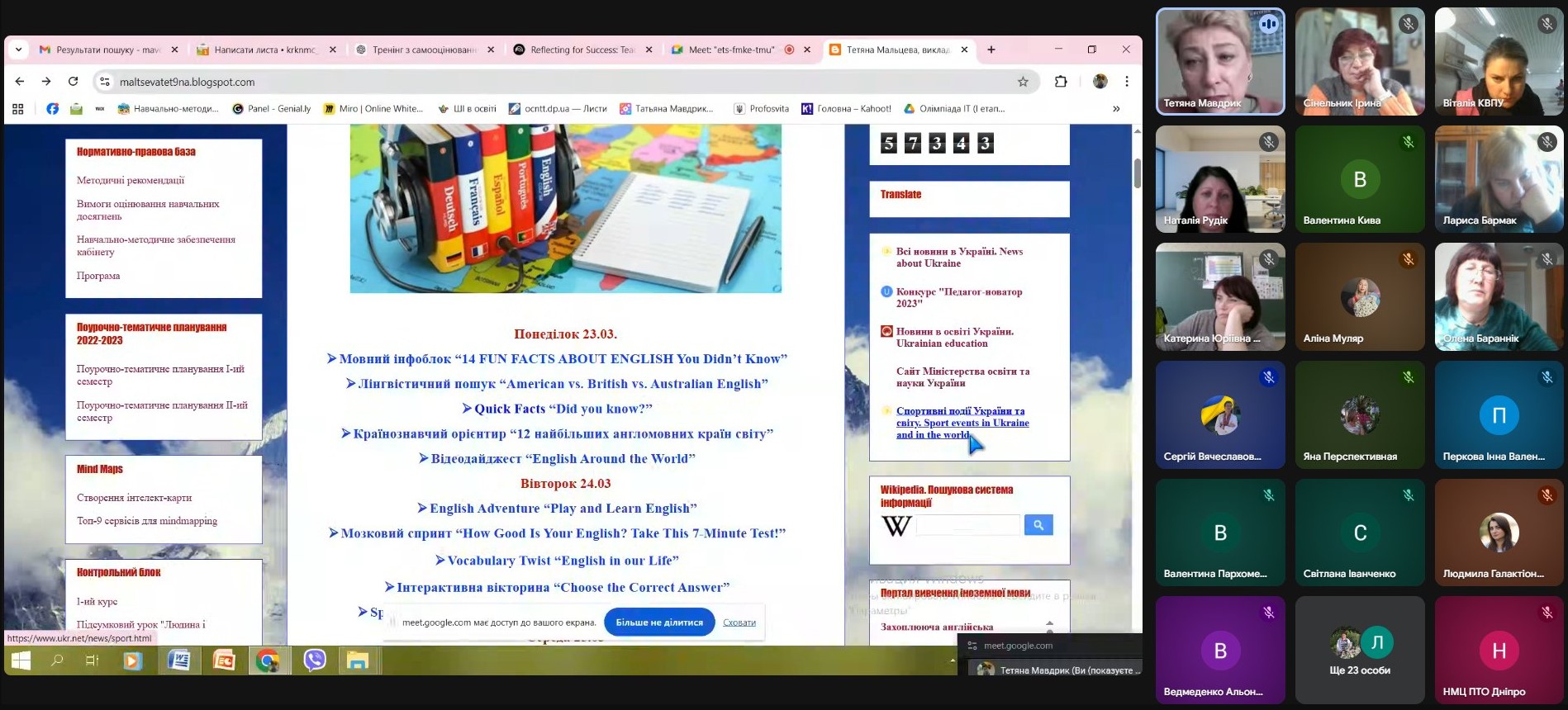Show hidden system tray icons arrow
The width and height of the screenshot is (1568, 710).
tap(953, 660)
